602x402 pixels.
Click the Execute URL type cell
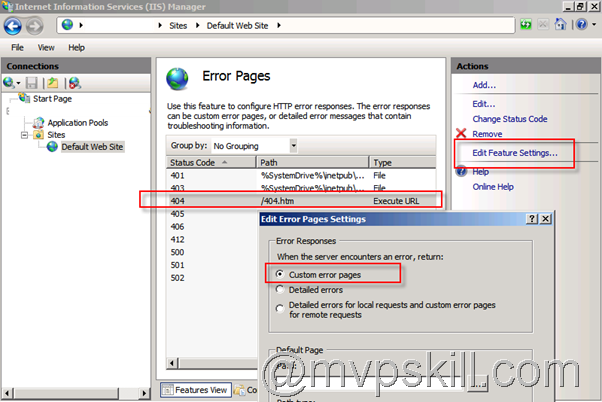(396, 201)
